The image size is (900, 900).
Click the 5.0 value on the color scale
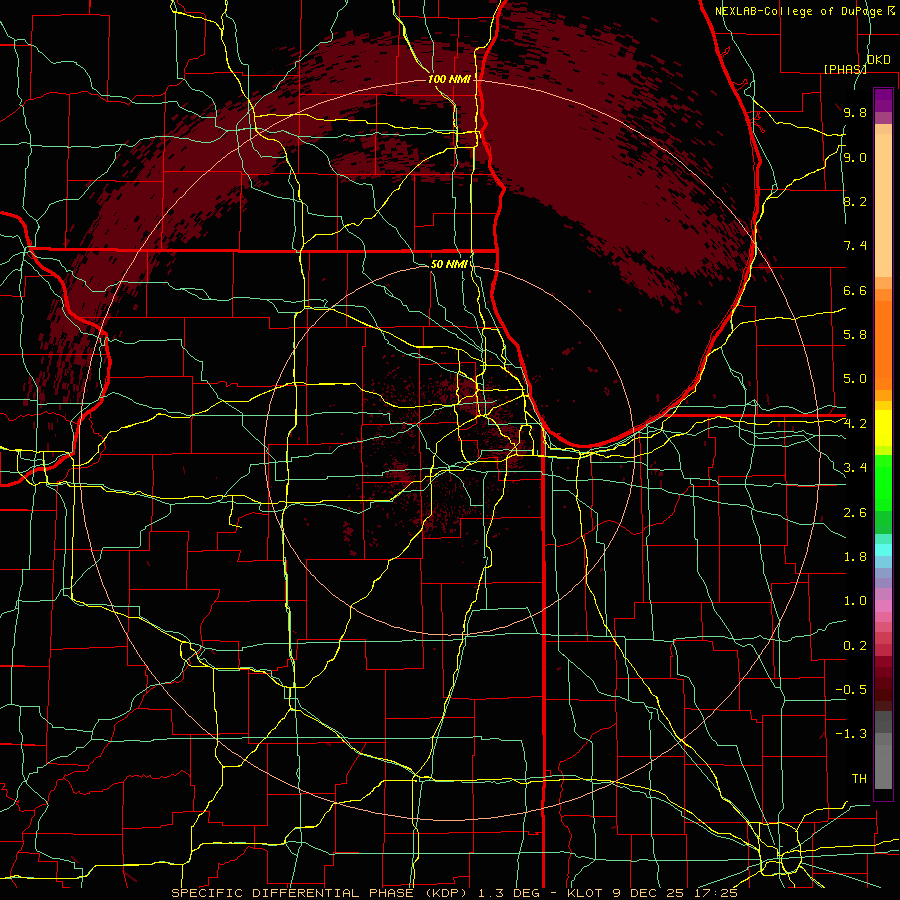point(855,379)
